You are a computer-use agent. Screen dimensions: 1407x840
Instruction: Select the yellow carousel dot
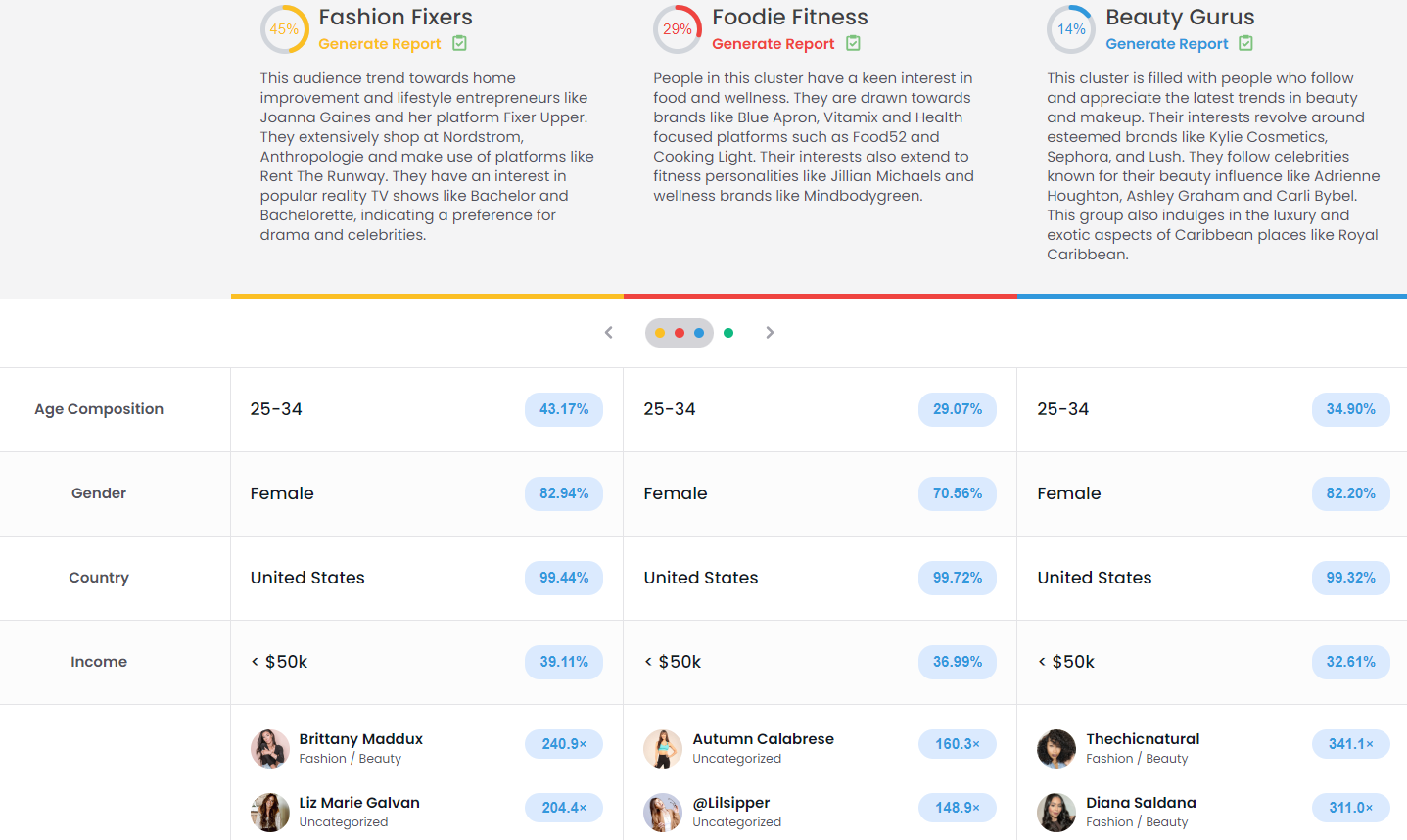[660, 333]
